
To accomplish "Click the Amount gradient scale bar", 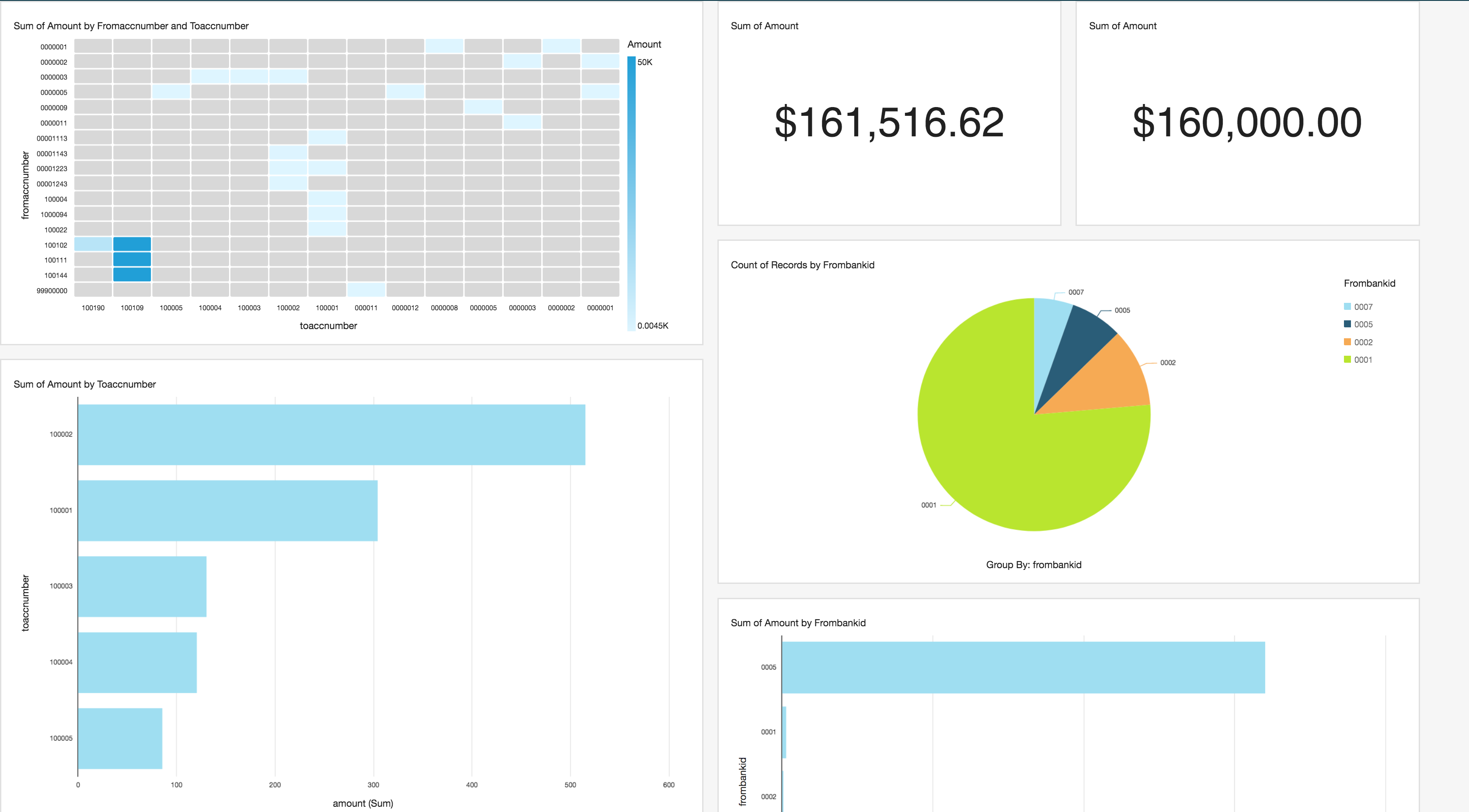I will point(631,194).
